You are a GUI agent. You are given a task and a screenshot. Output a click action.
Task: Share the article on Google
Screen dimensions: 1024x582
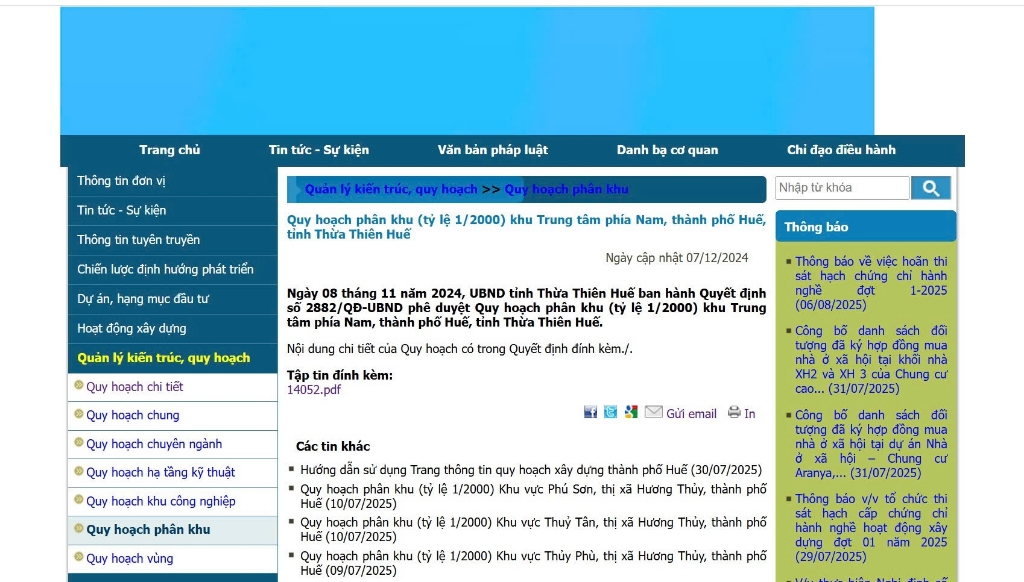tap(631, 412)
